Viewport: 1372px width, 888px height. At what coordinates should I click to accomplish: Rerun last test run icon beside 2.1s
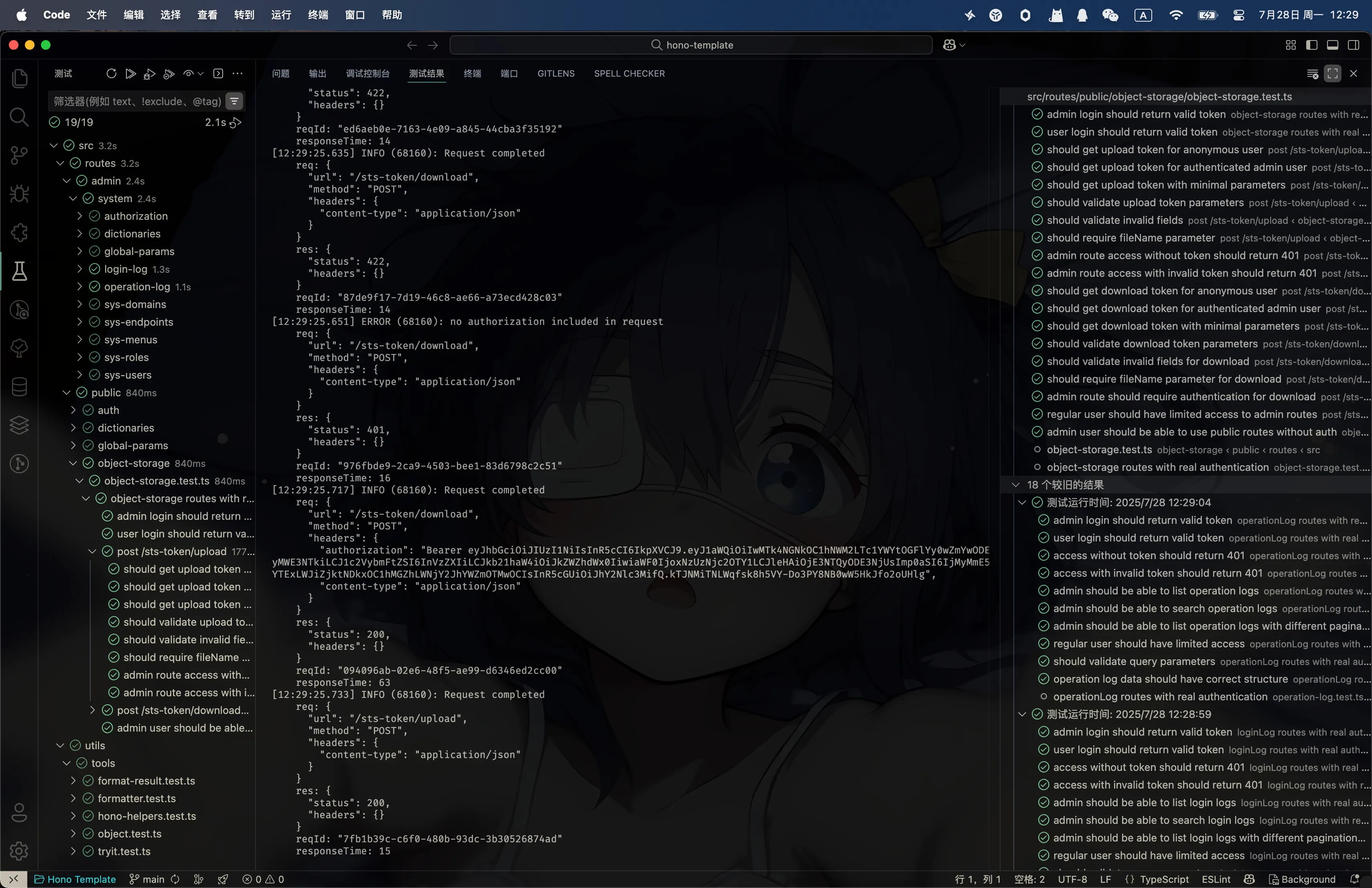(235, 123)
